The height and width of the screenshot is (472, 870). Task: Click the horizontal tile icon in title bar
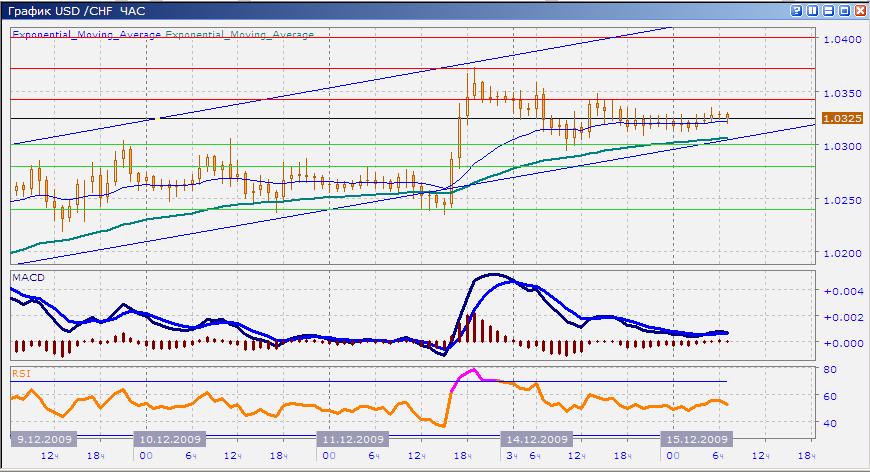[828, 11]
